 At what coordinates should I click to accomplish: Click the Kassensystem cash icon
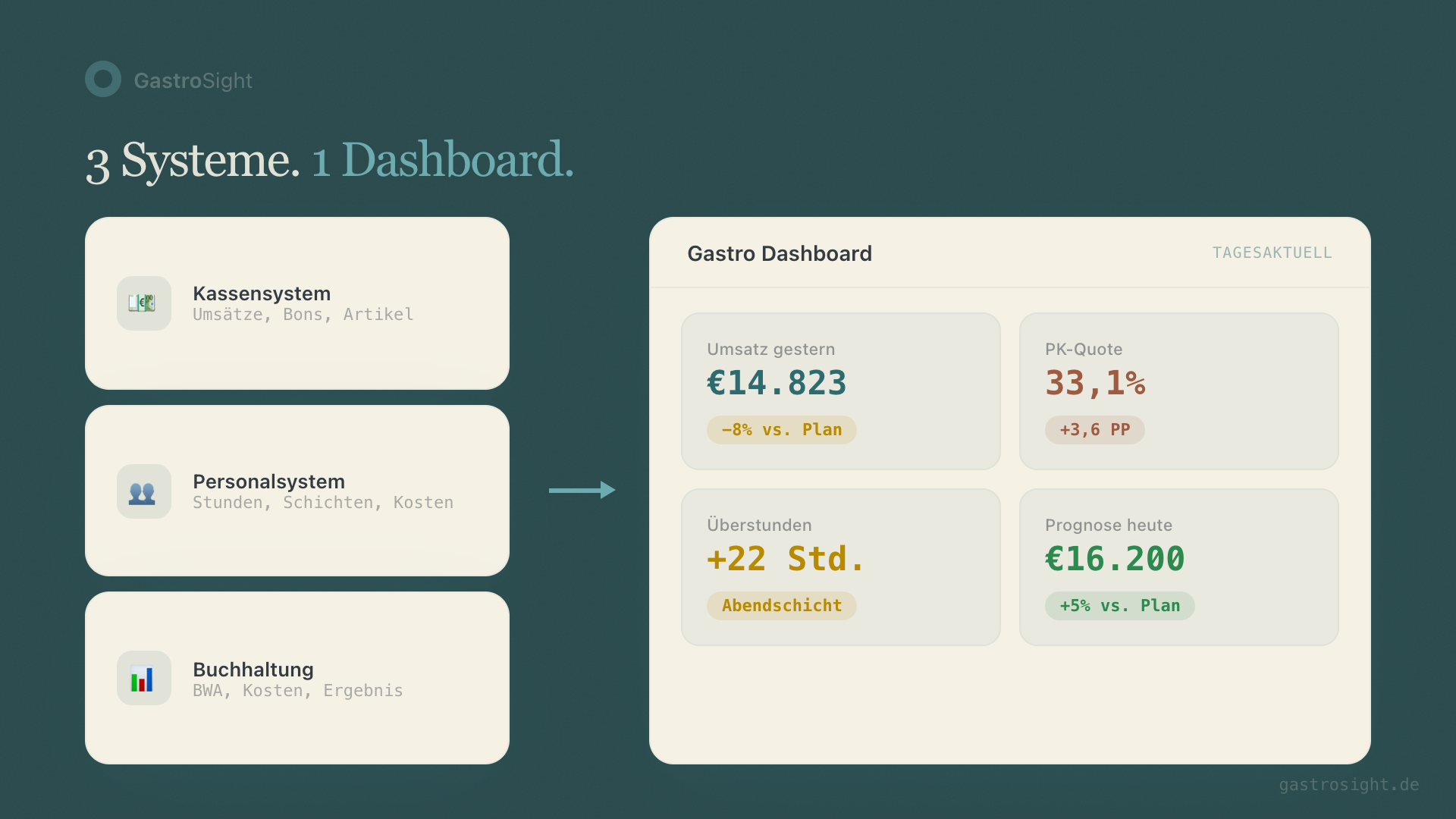[x=144, y=303]
